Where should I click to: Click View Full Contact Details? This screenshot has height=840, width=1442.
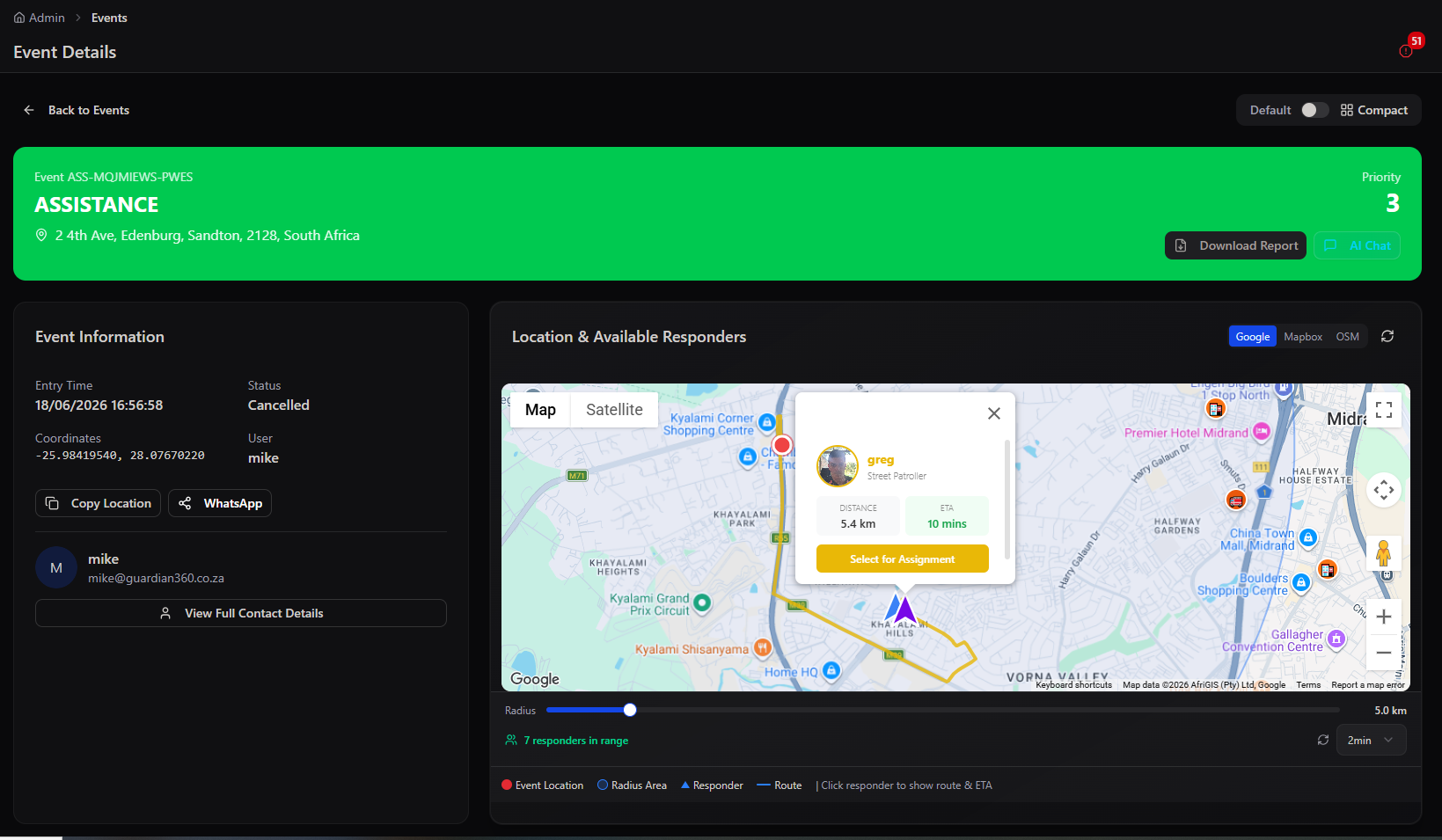click(x=241, y=613)
